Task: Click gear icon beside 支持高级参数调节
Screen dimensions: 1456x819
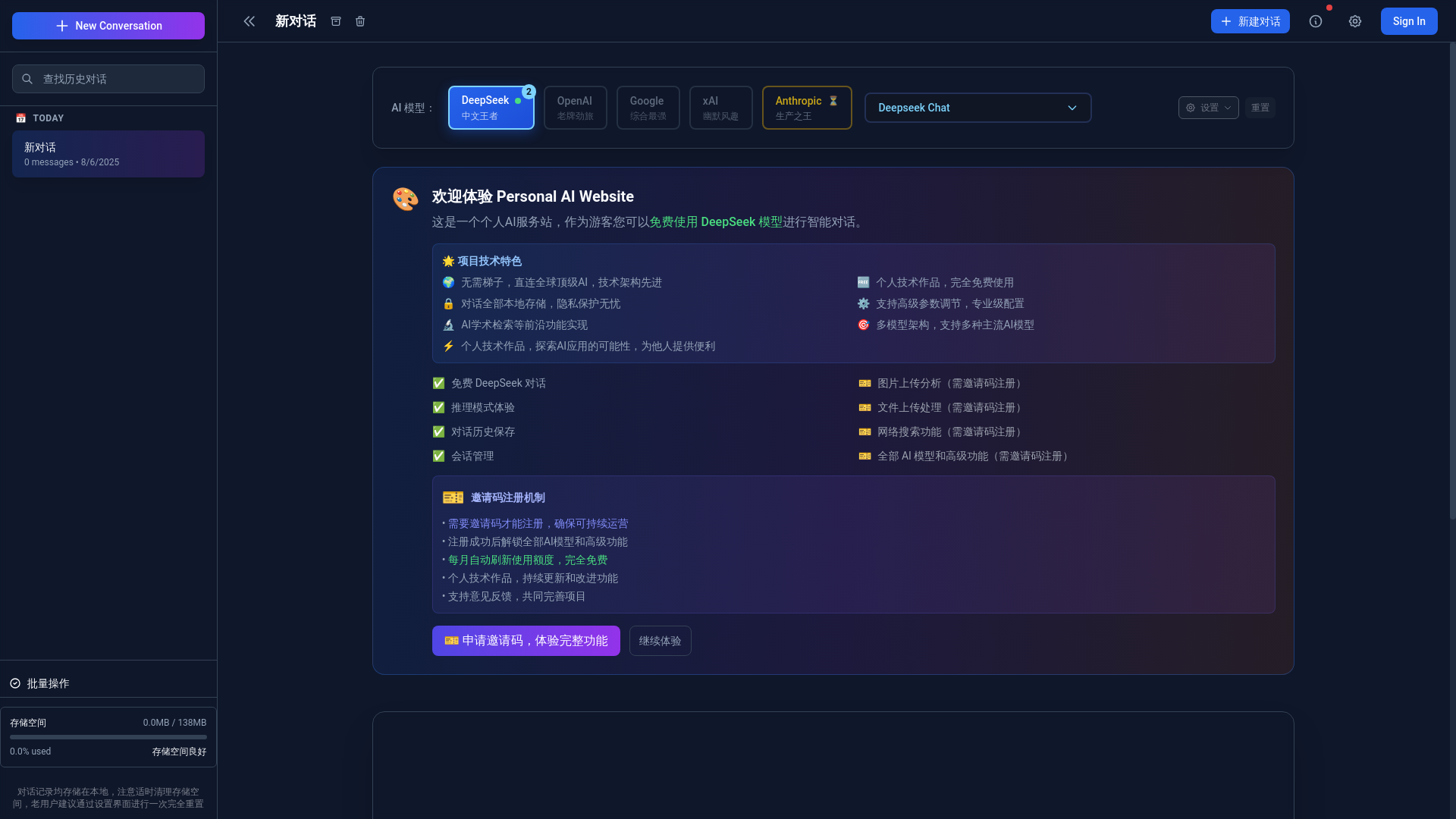Action: coord(863,303)
